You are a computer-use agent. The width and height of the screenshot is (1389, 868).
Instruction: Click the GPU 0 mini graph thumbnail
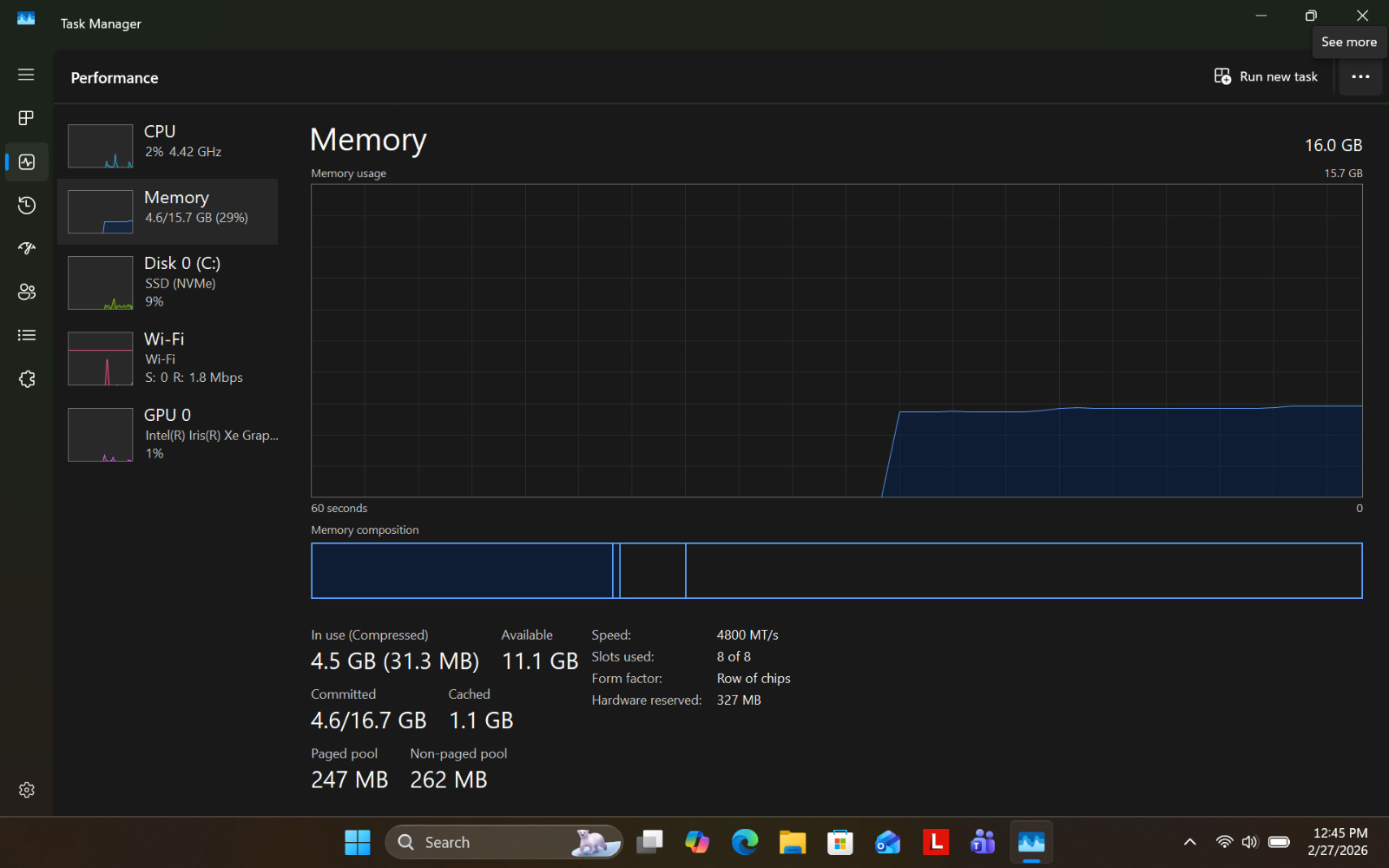(x=101, y=435)
